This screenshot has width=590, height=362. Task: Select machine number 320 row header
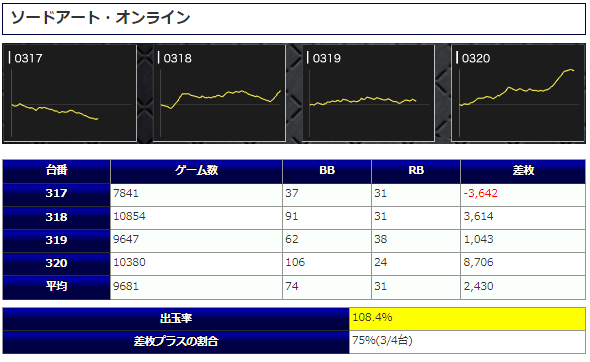pyautogui.click(x=56, y=264)
